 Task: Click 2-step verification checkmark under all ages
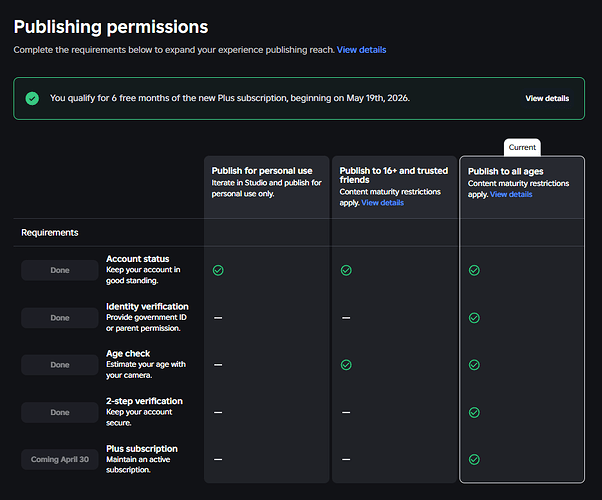474,412
